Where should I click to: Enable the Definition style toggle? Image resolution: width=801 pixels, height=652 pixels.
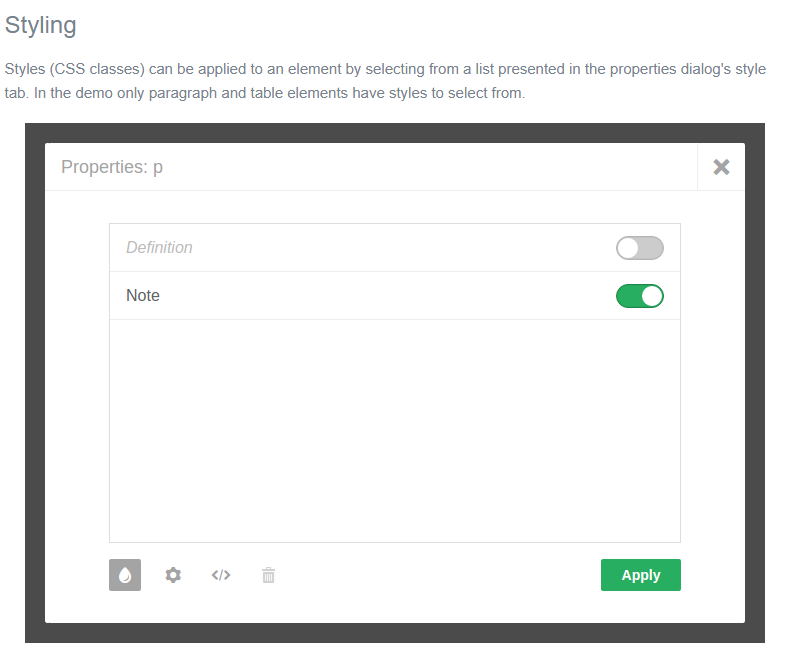639,248
